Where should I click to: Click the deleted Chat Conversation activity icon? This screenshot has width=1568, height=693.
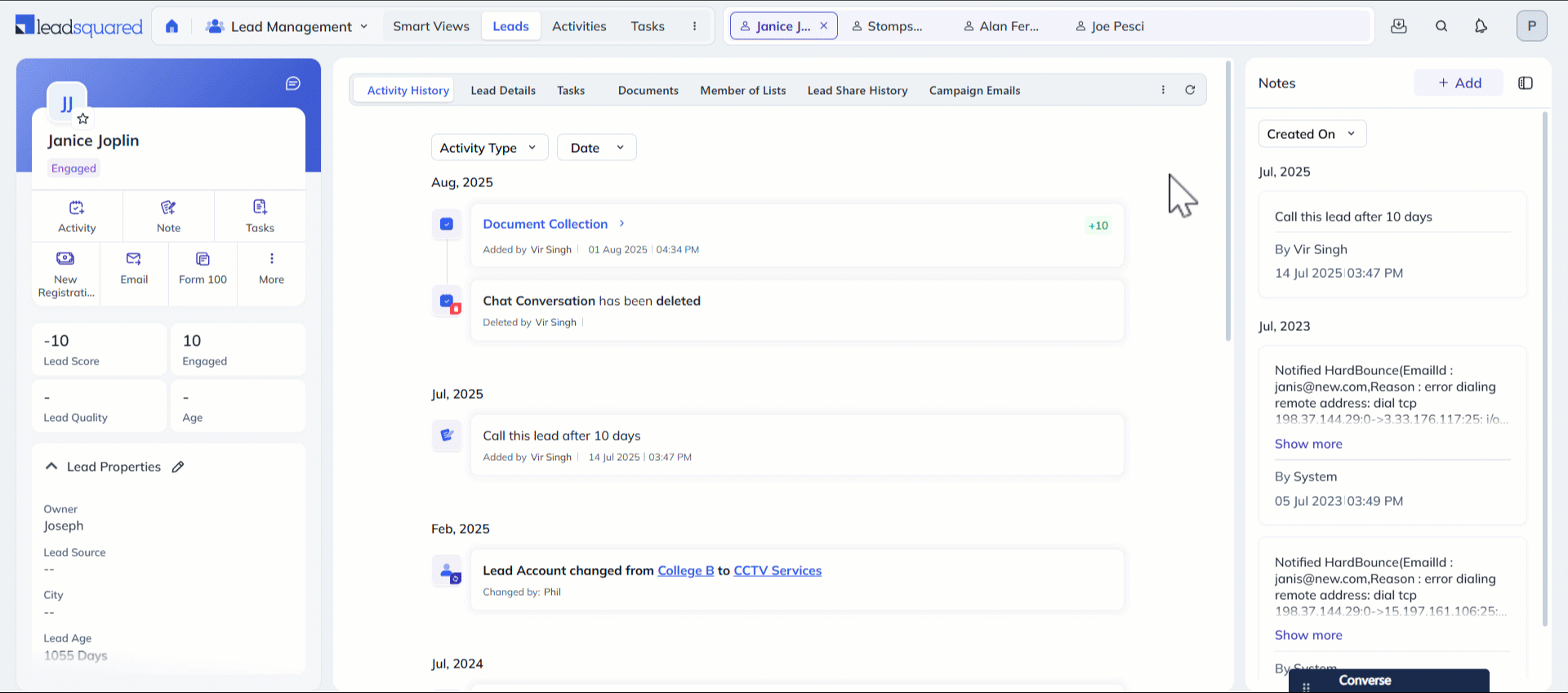tap(447, 302)
